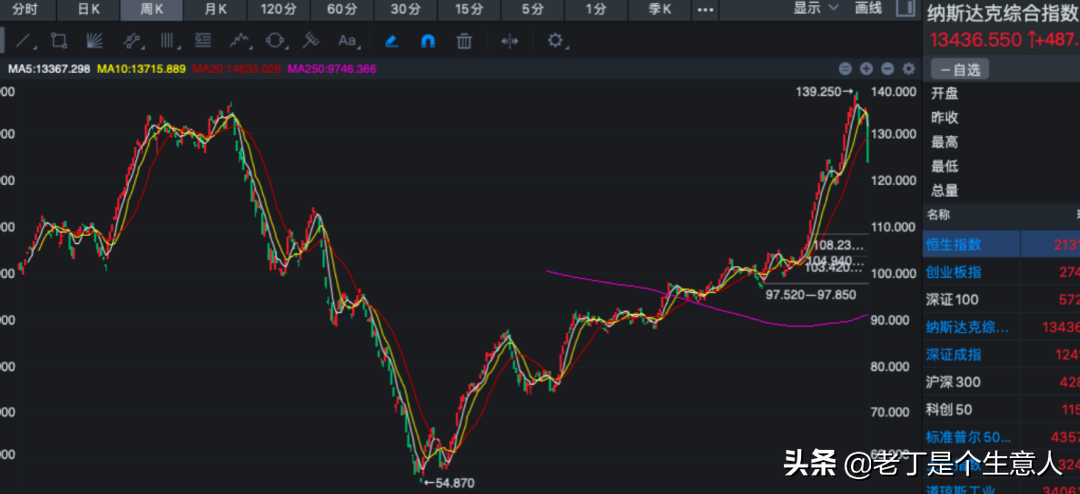Select the trend line drawing tool

[23, 41]
